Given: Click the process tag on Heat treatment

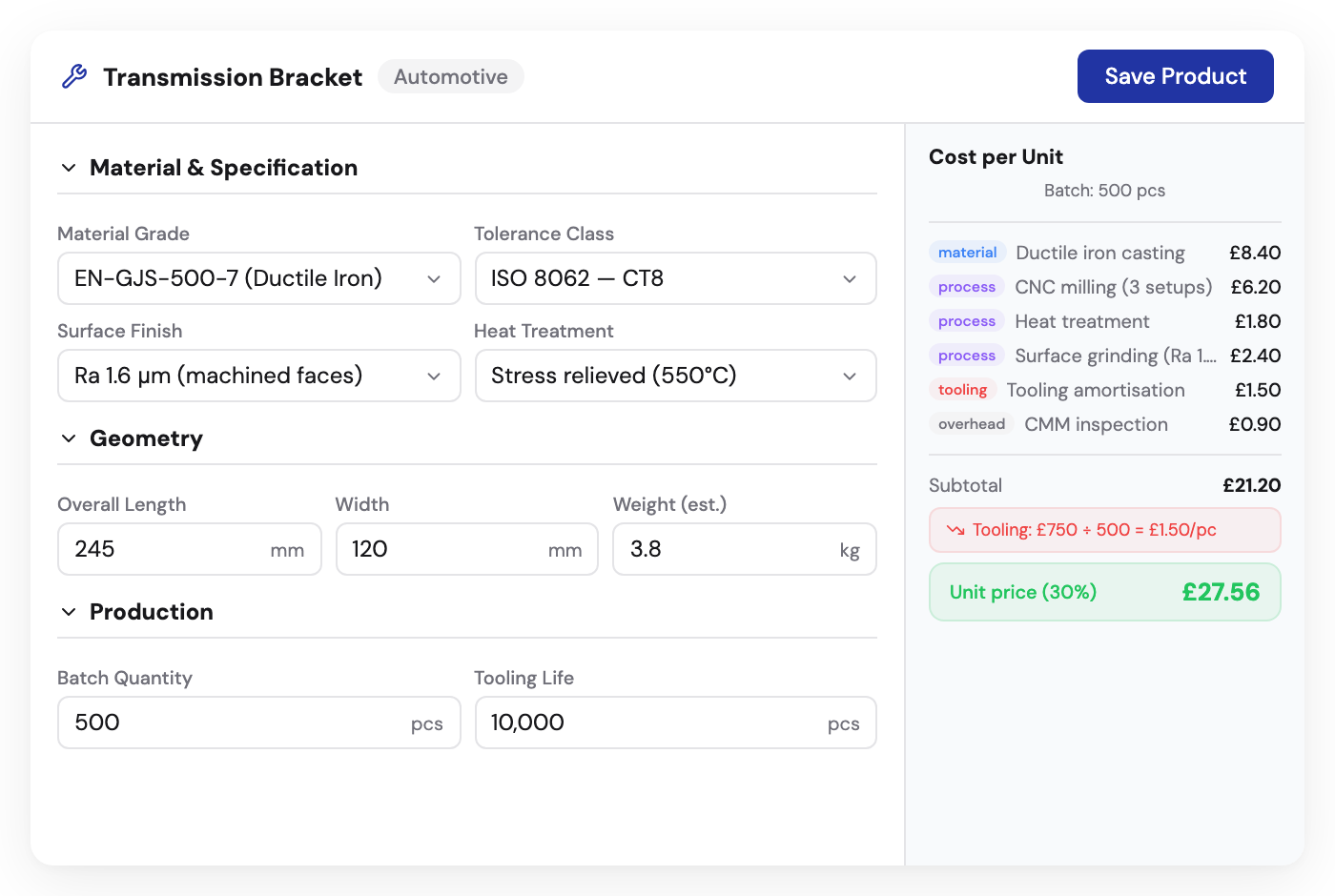Looking at the screenshot, I should (x=966, y=320).
